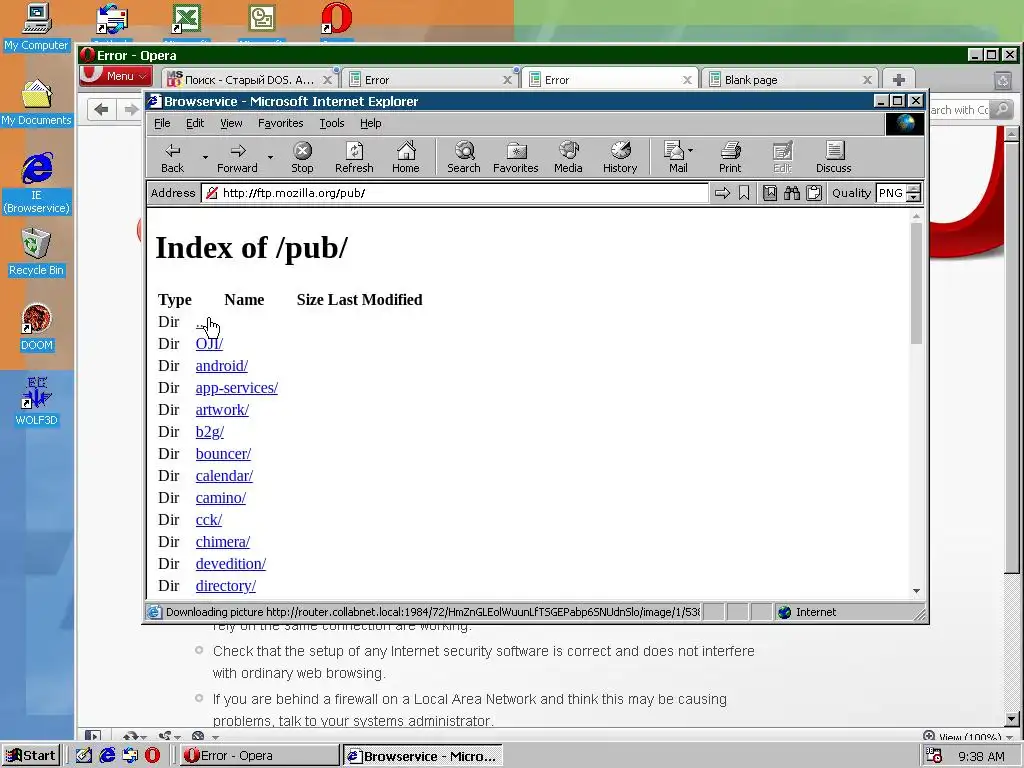This screenshot has width=1024, height=768.
Task: Open My Computer desktop icon
Action: tap(36, 27)
